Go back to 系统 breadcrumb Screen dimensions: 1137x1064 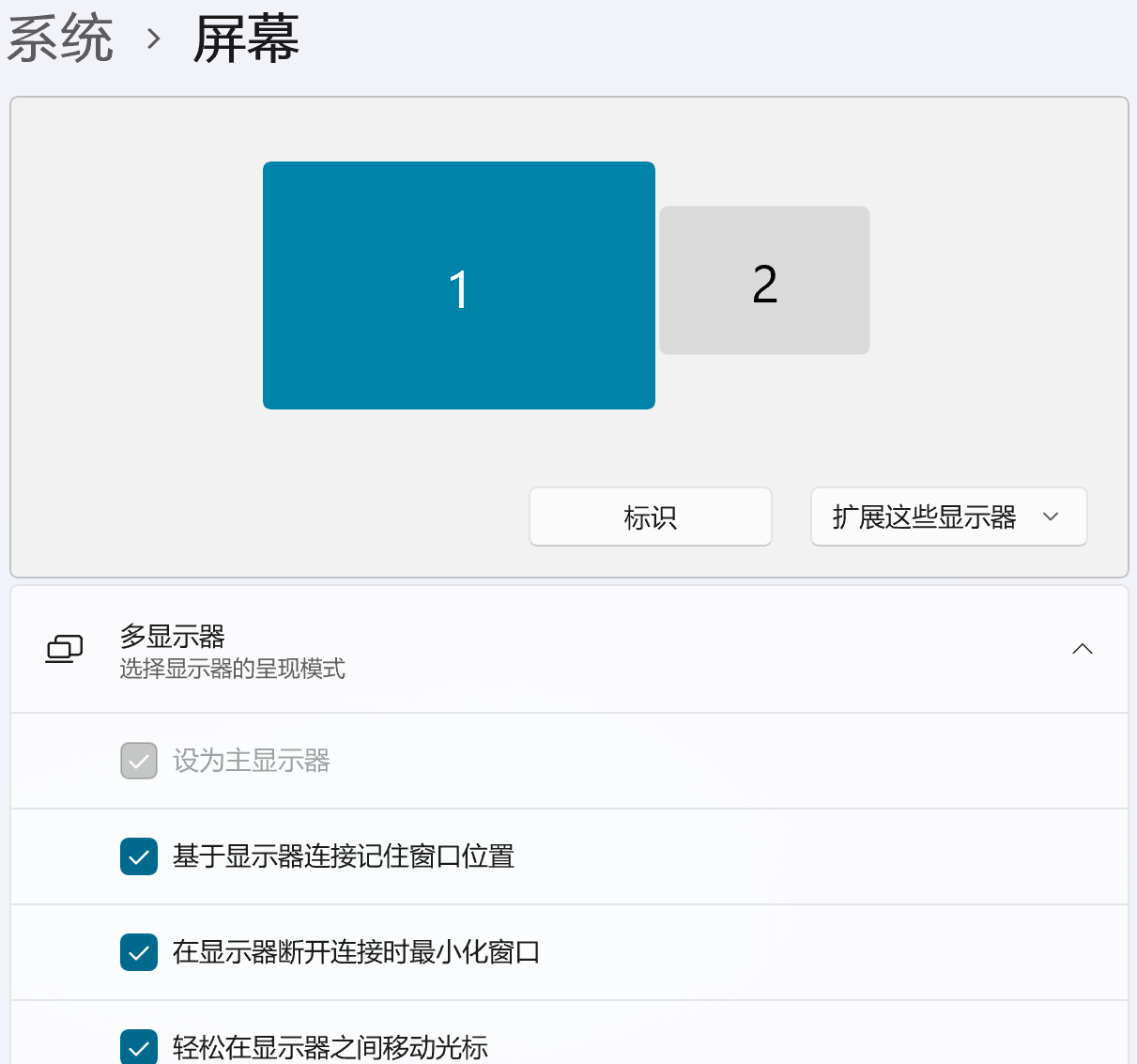pyautogui.click(x=60, y=39)
